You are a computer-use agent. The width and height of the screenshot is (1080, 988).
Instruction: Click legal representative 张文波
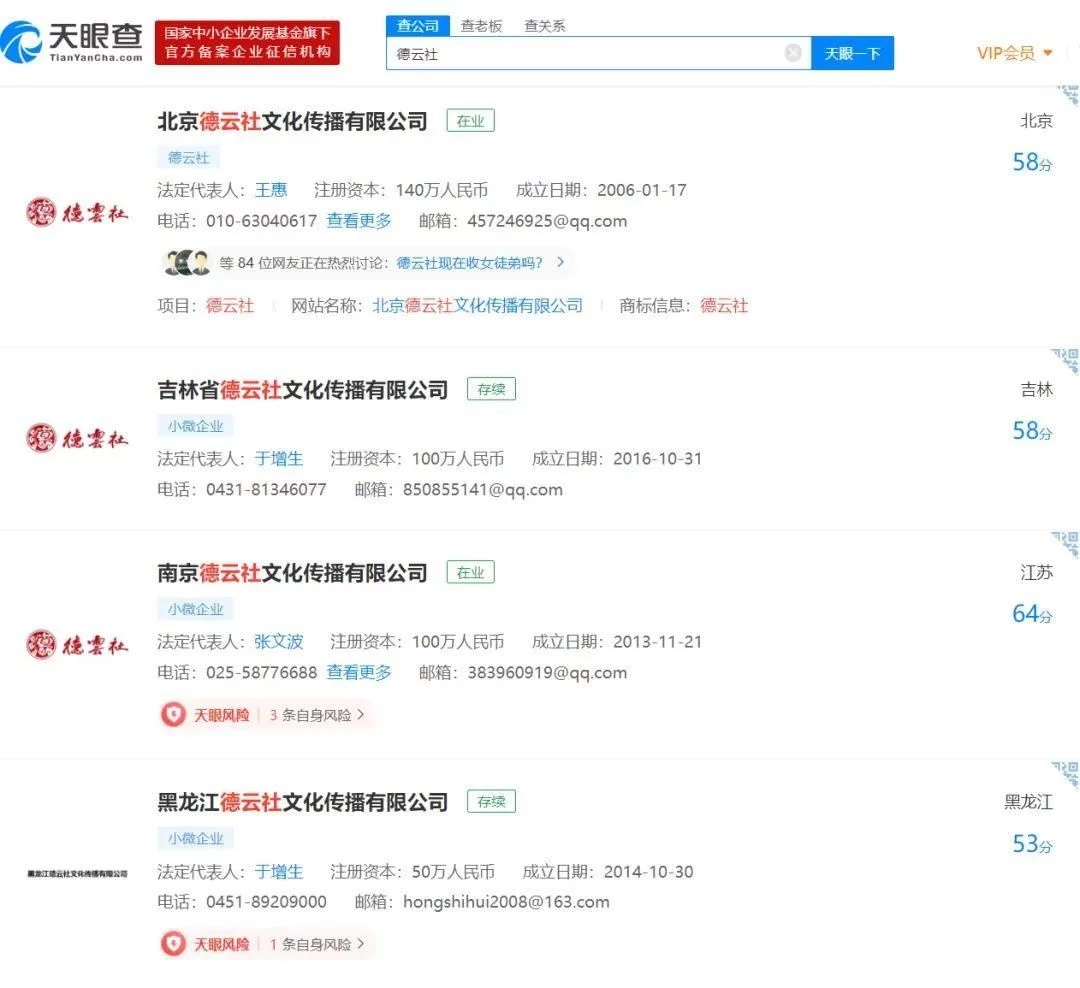point(278,641)
